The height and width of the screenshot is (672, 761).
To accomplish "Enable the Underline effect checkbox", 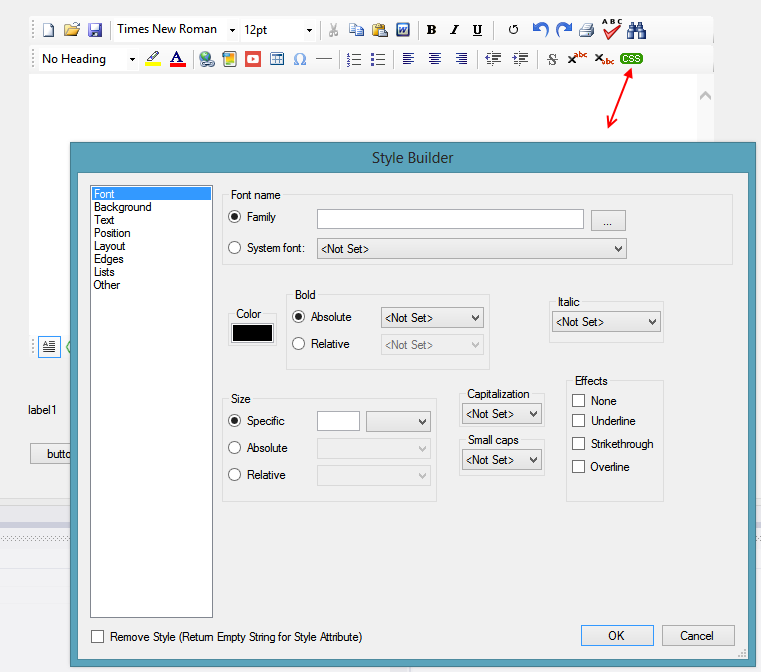I will point(579,421).
